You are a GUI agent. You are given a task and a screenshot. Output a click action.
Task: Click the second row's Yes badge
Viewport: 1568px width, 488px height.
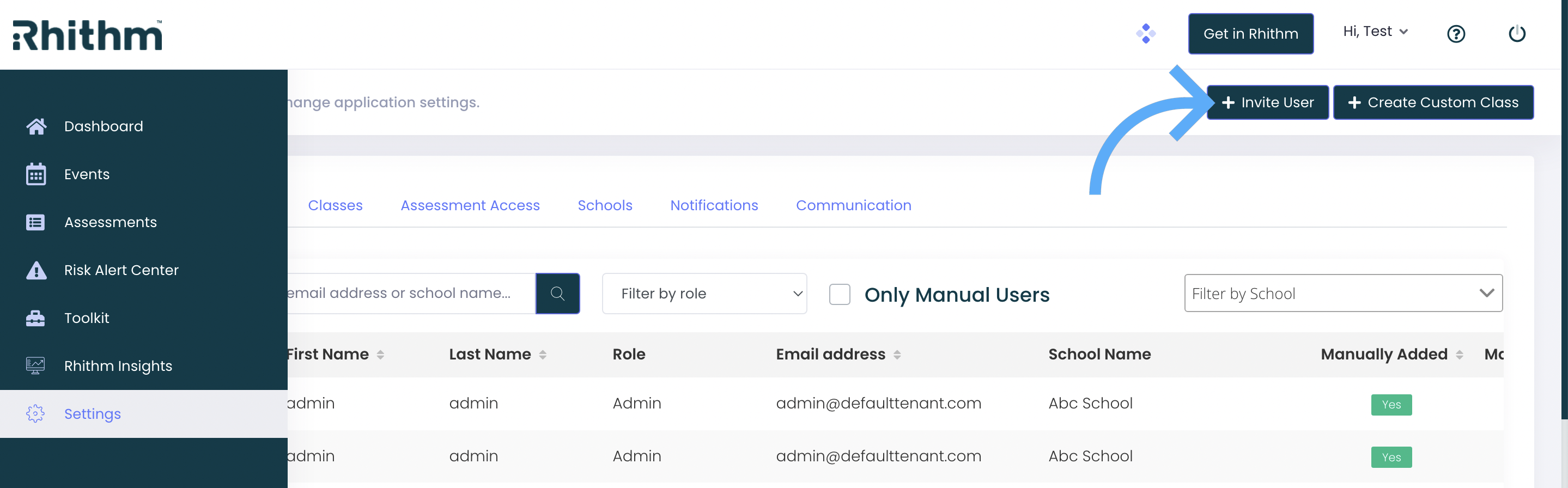coord(1391,457)
